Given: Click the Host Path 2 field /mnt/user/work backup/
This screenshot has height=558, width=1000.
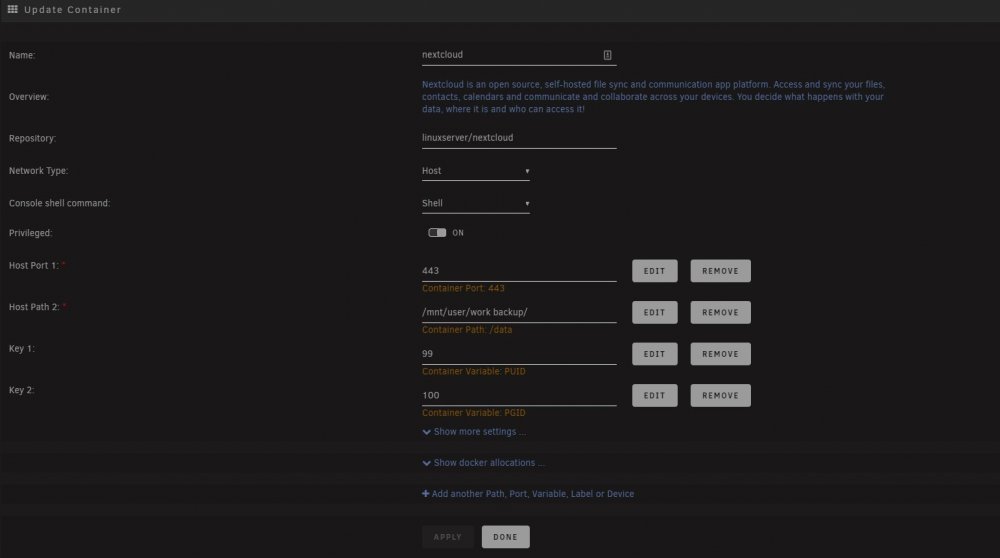Looking at the screenshot, I should pos(518,312).
